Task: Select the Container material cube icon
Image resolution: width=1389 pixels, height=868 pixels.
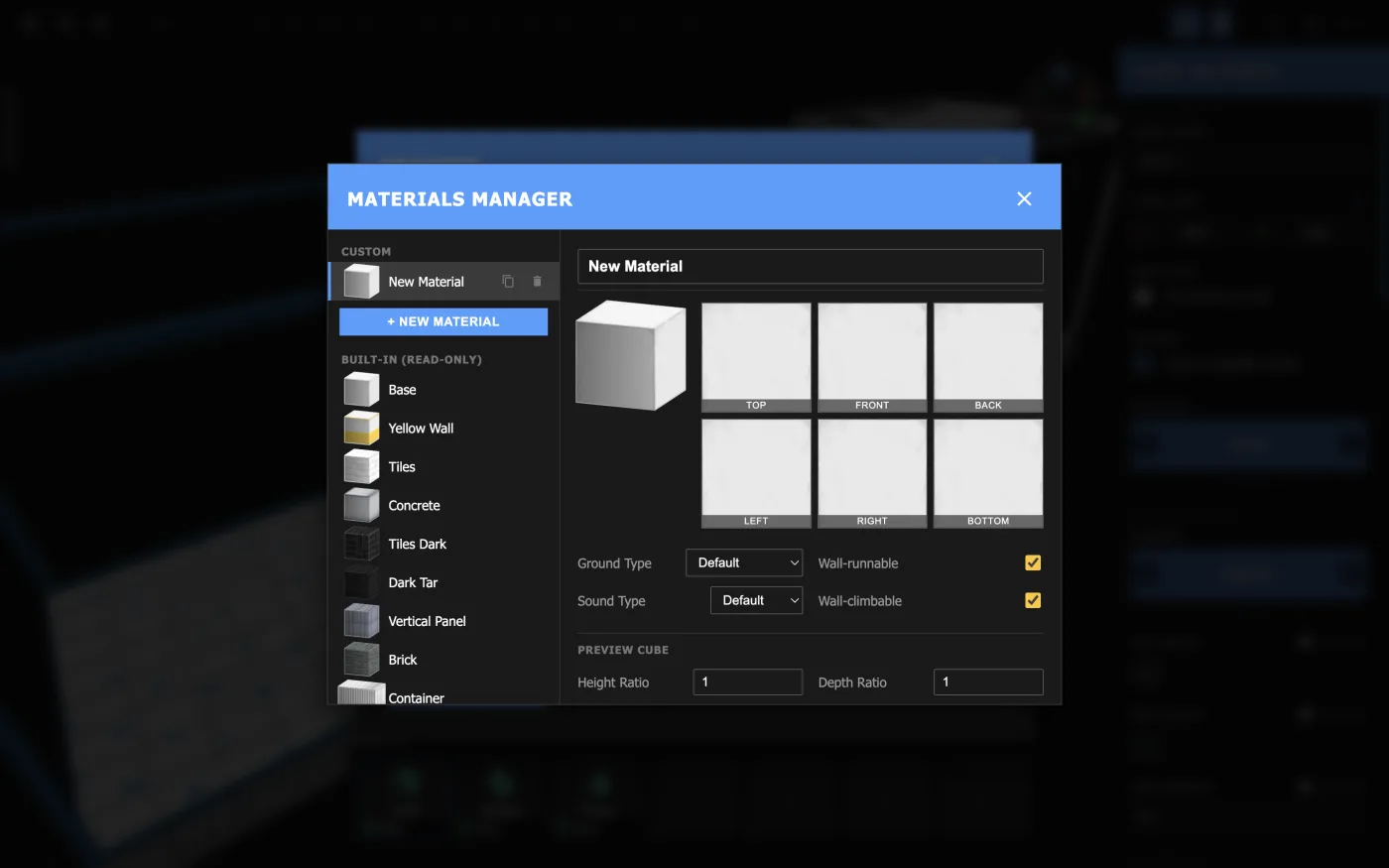Action: [361, 693]
